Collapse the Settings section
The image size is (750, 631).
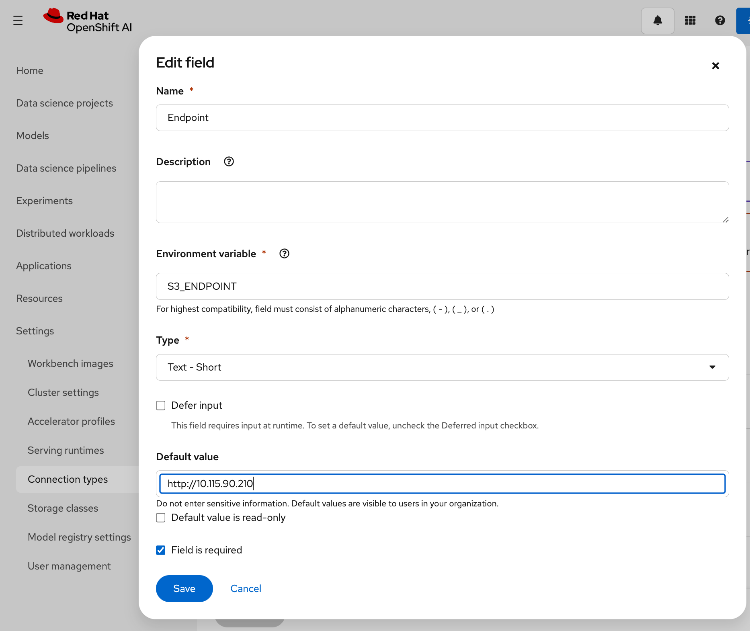tap(35, 331)
